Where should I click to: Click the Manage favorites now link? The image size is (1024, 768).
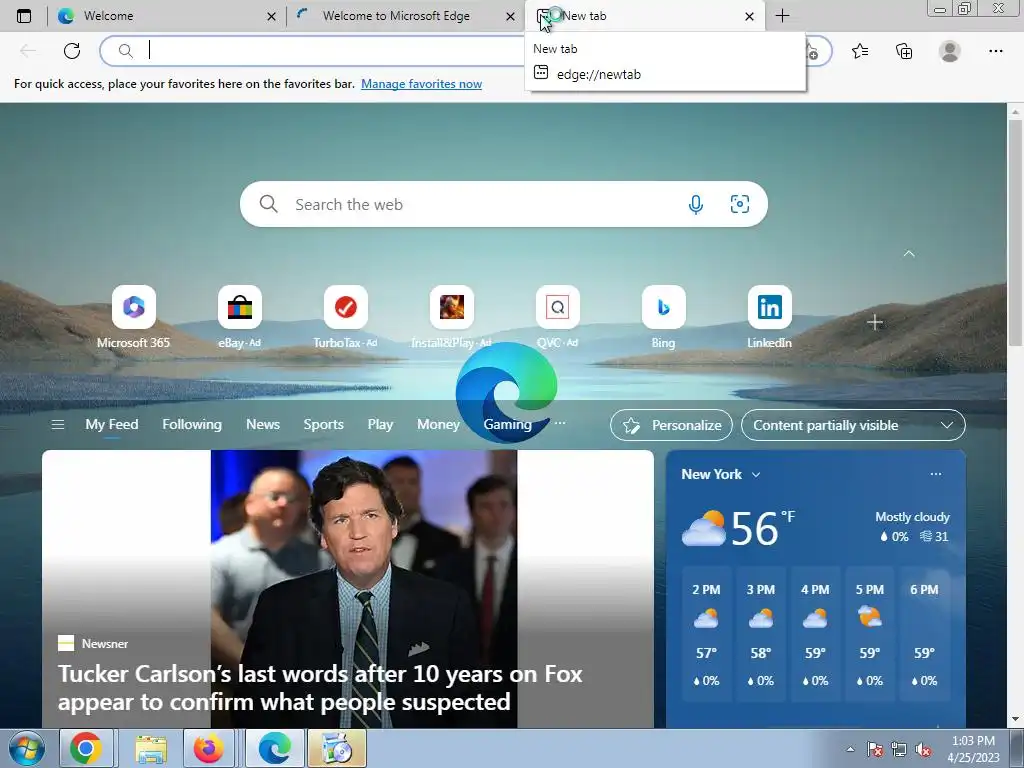(421, 84)
